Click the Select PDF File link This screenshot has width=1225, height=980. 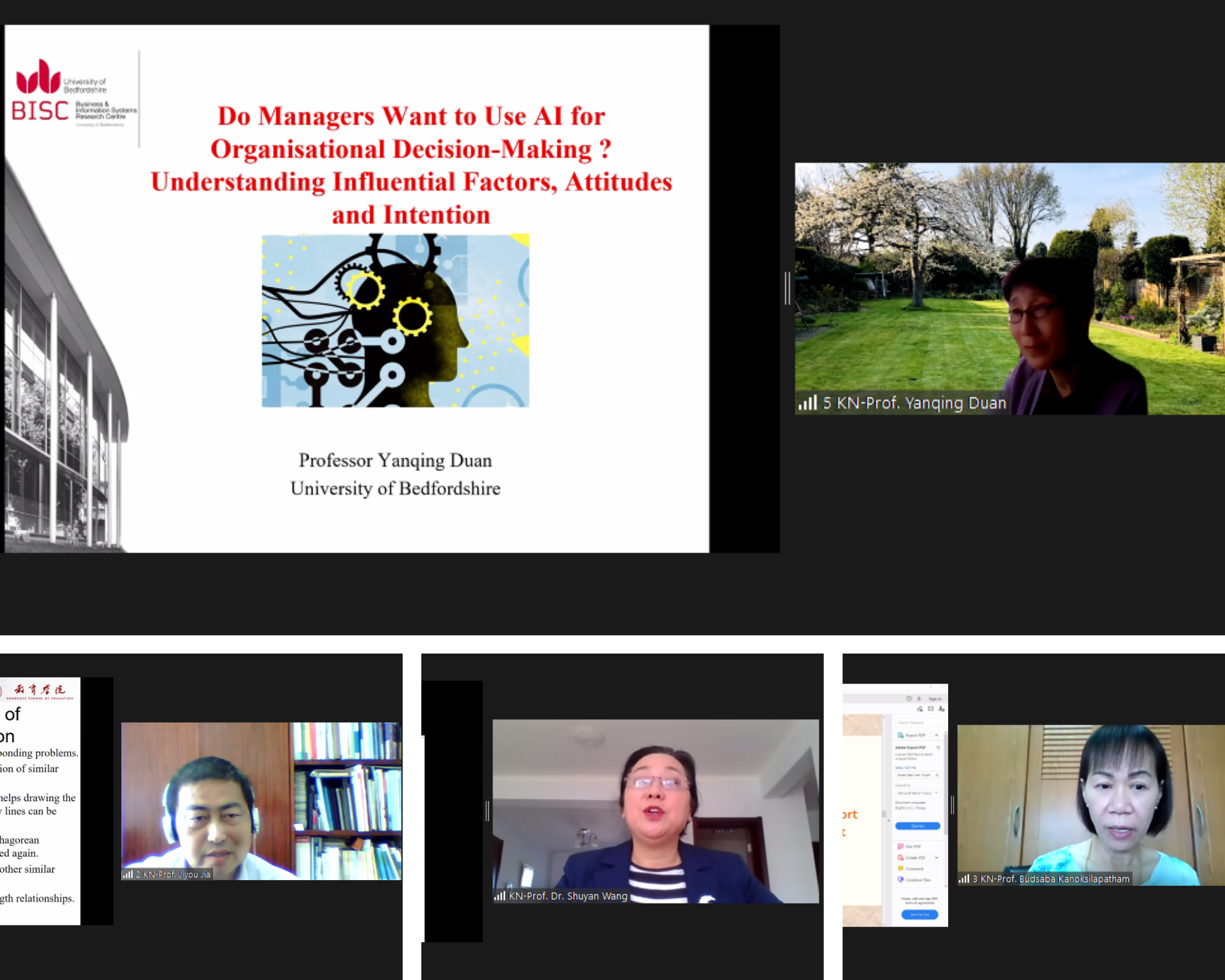[905, 767]
